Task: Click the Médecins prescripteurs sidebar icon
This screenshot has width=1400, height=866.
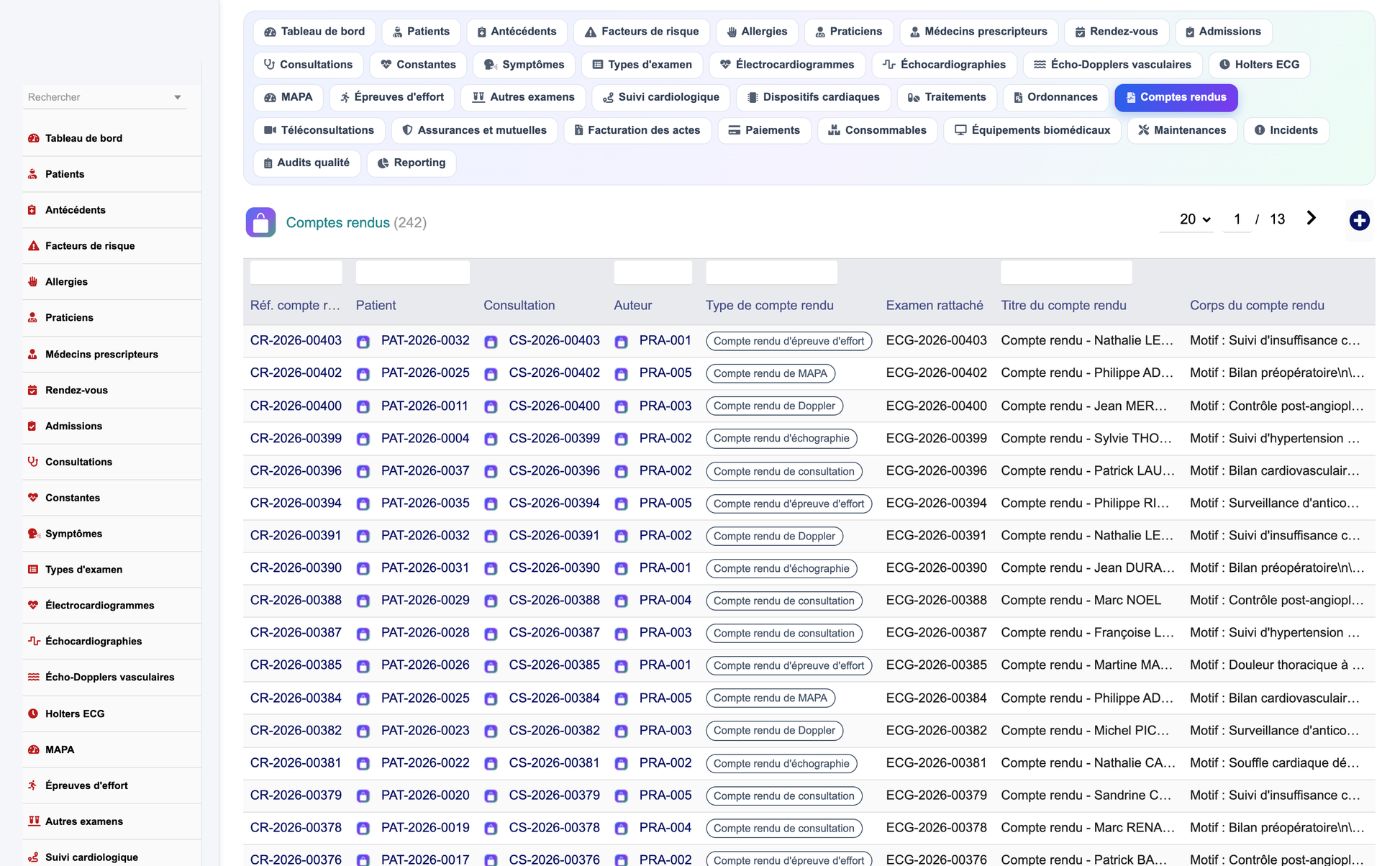Action: tap(33, 354)
